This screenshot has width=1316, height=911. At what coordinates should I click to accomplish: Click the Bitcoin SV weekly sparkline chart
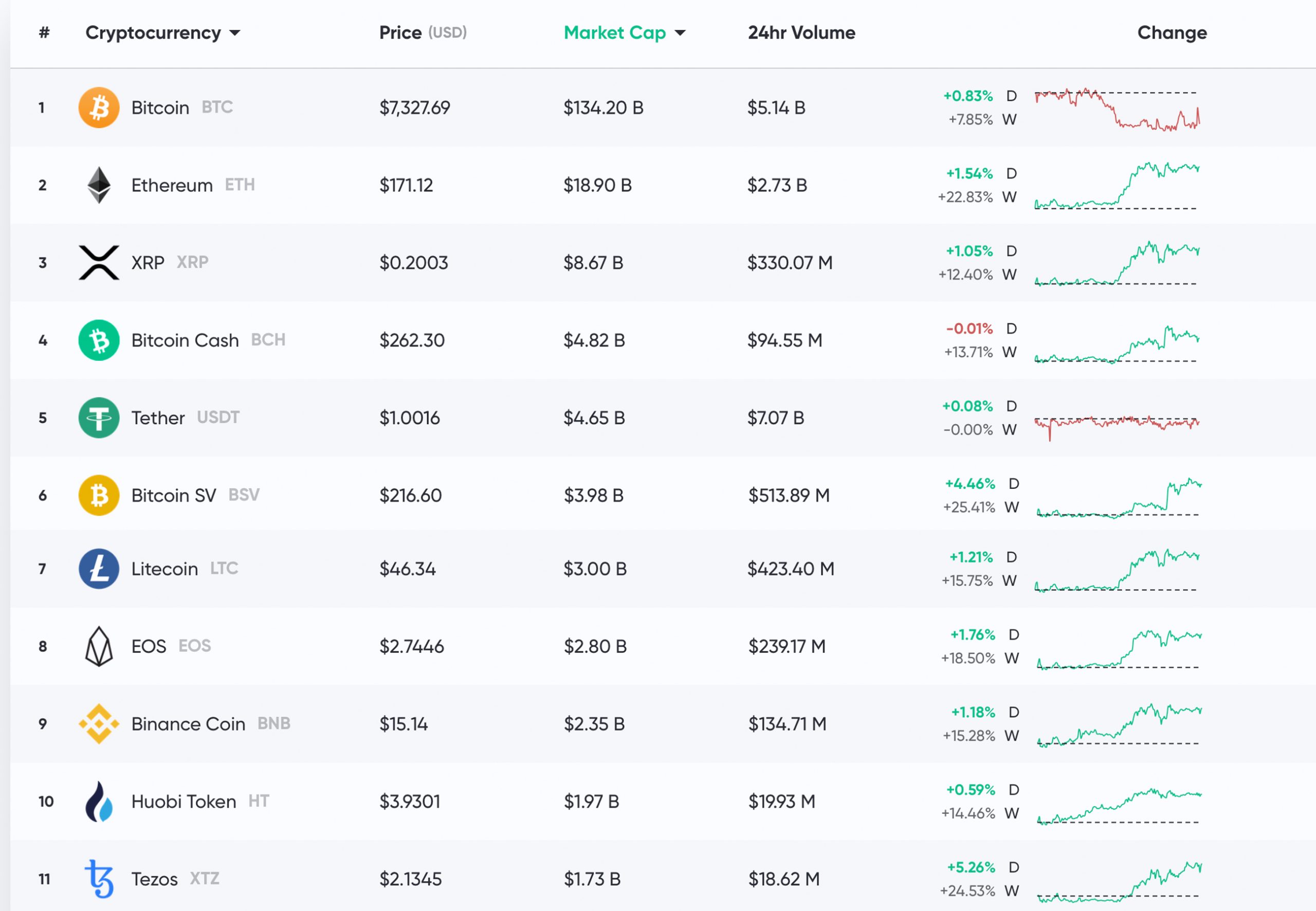tap(1120, 498)
